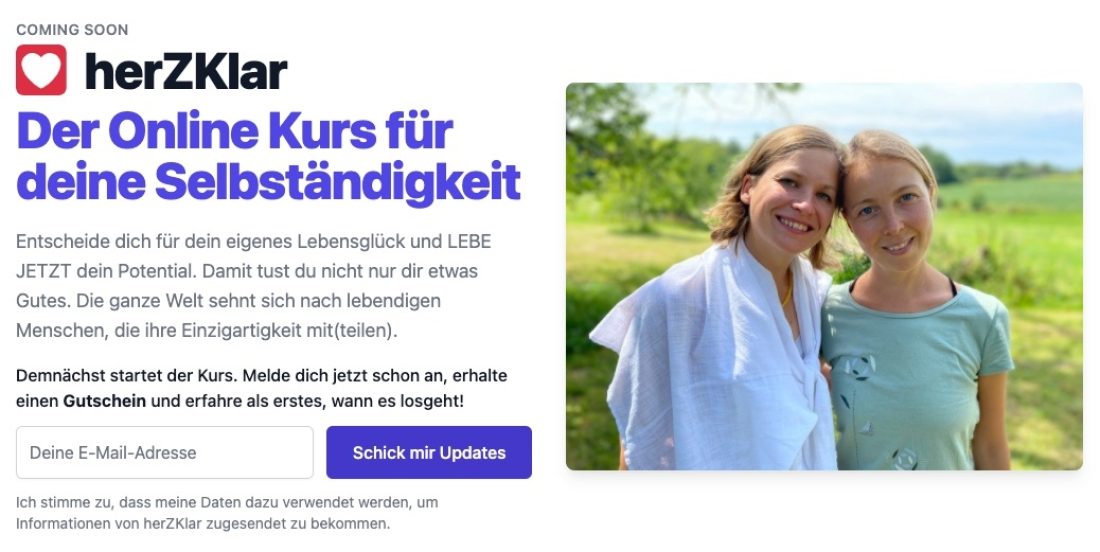This screenshot has height=552, width=1100.
Task: Click the herZKlar brand name text
Action: (x=186, y=72)
